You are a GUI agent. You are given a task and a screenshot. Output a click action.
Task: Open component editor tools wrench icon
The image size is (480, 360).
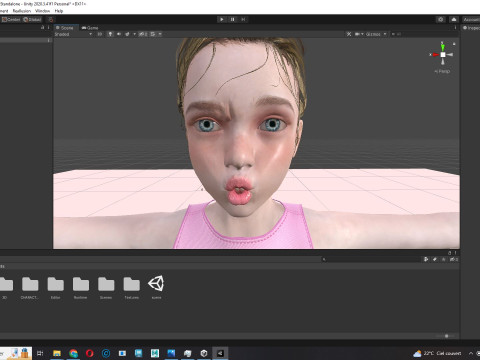[349, 34]
